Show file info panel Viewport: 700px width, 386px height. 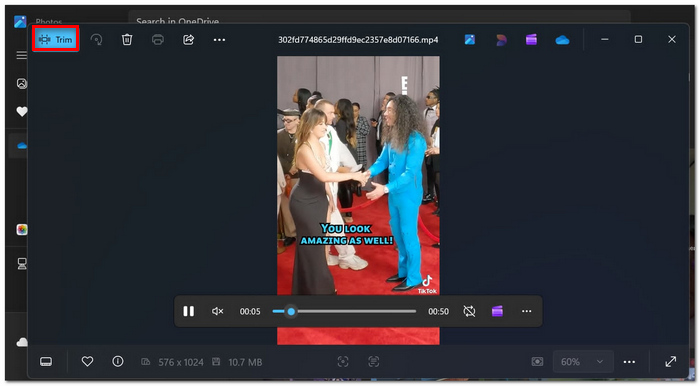pyautogui.click(x=118, y=361)
